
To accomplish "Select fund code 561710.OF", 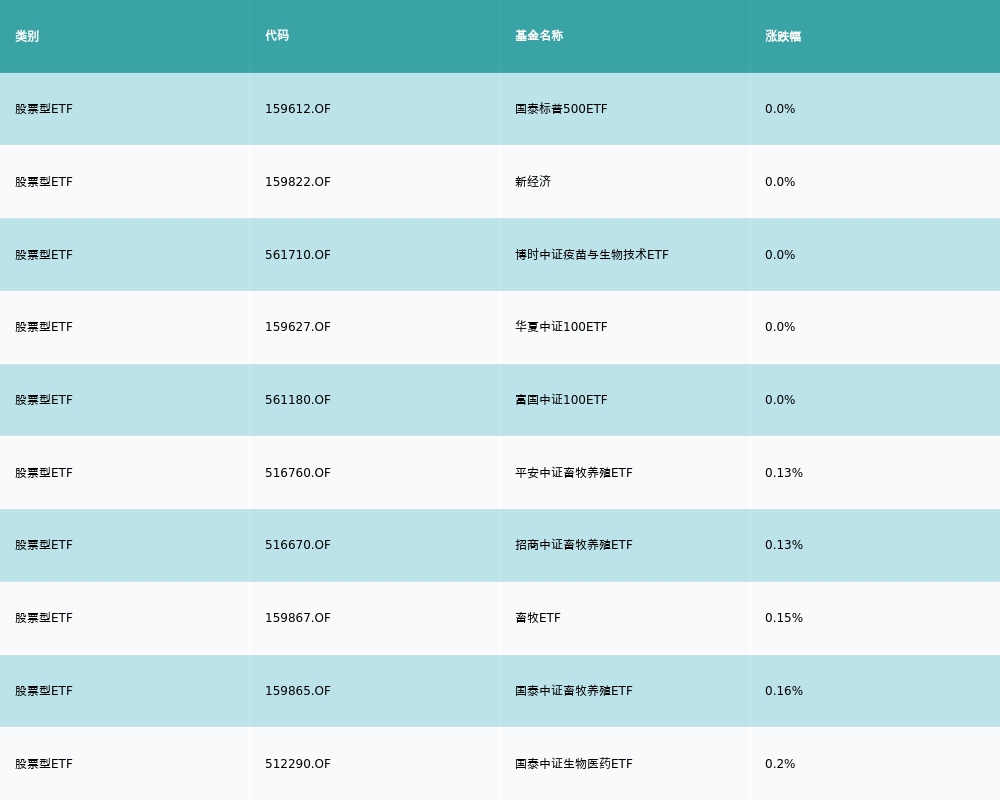I will click(x=298, y=255).
